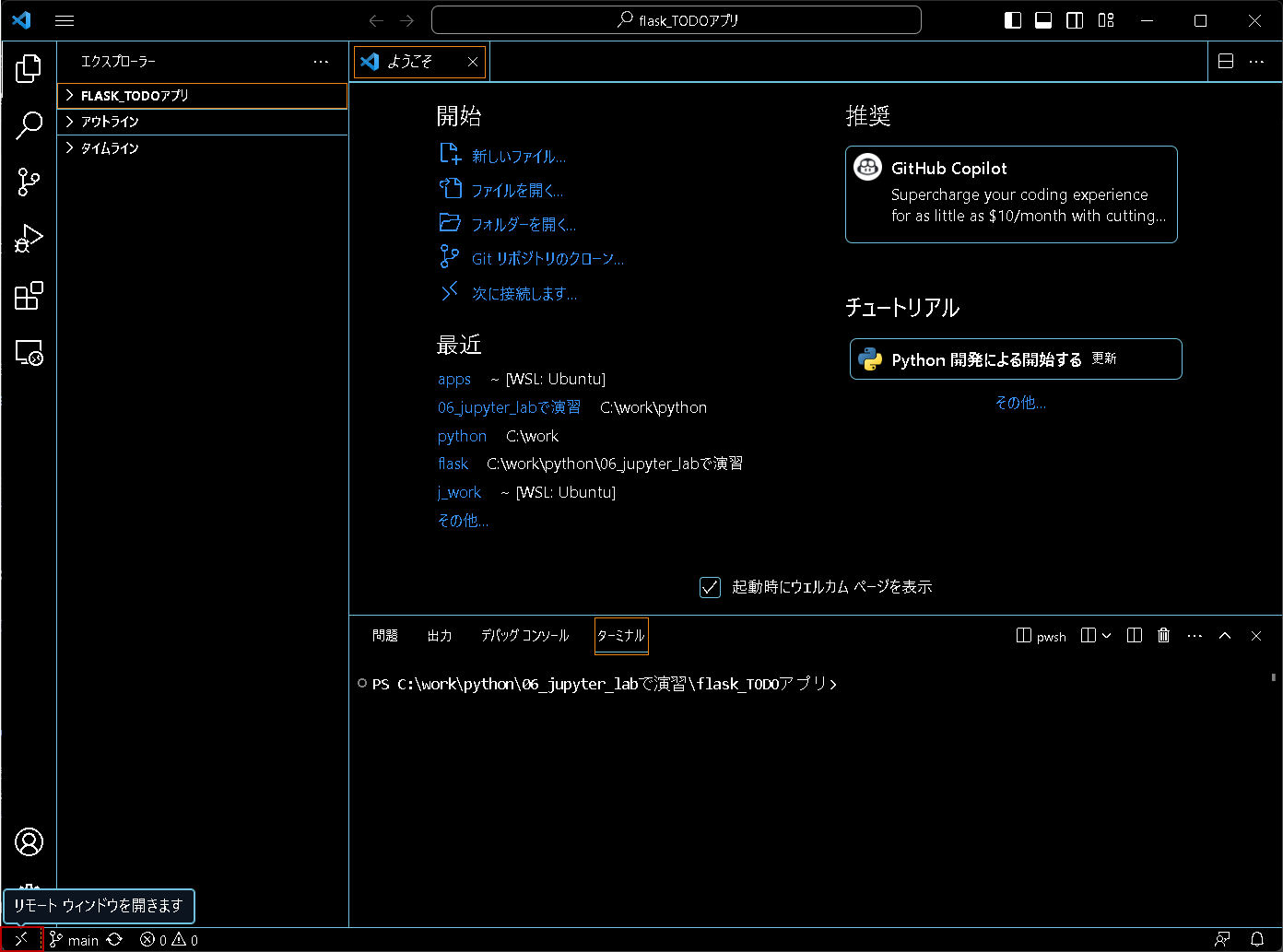Open the Search view in activity bar

coord(29,125)
